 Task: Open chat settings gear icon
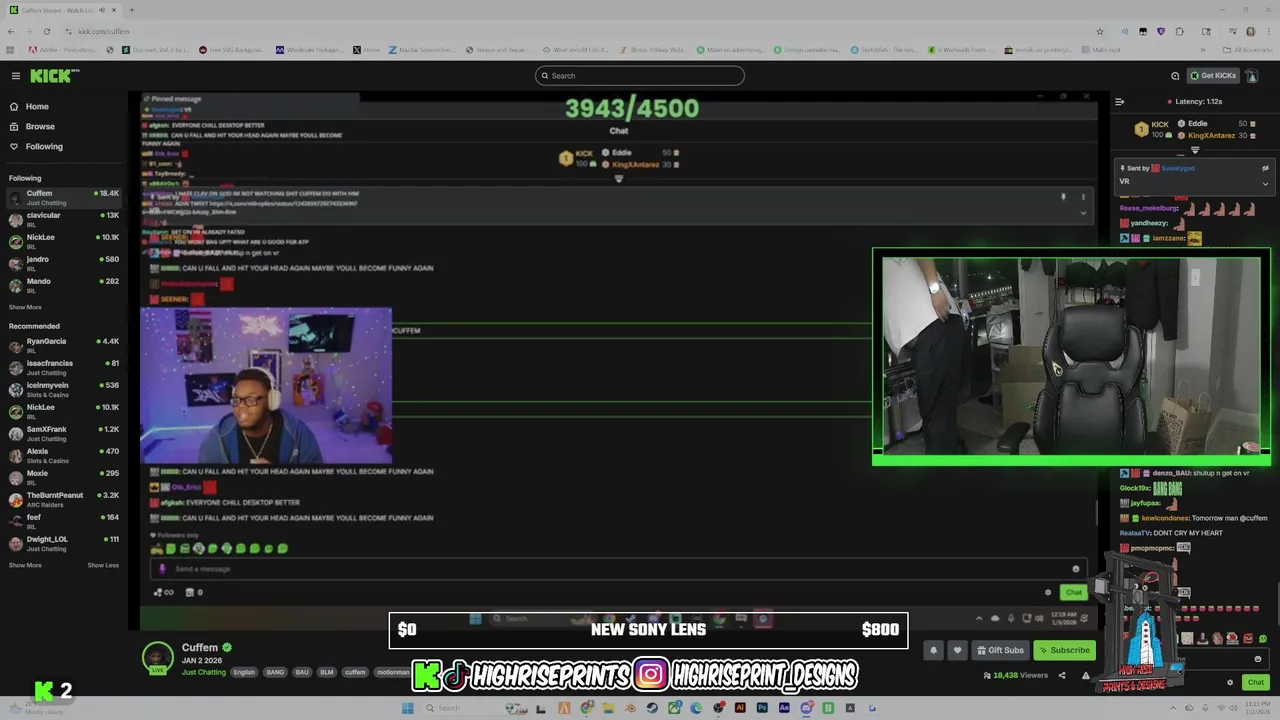pos(1230,682)
